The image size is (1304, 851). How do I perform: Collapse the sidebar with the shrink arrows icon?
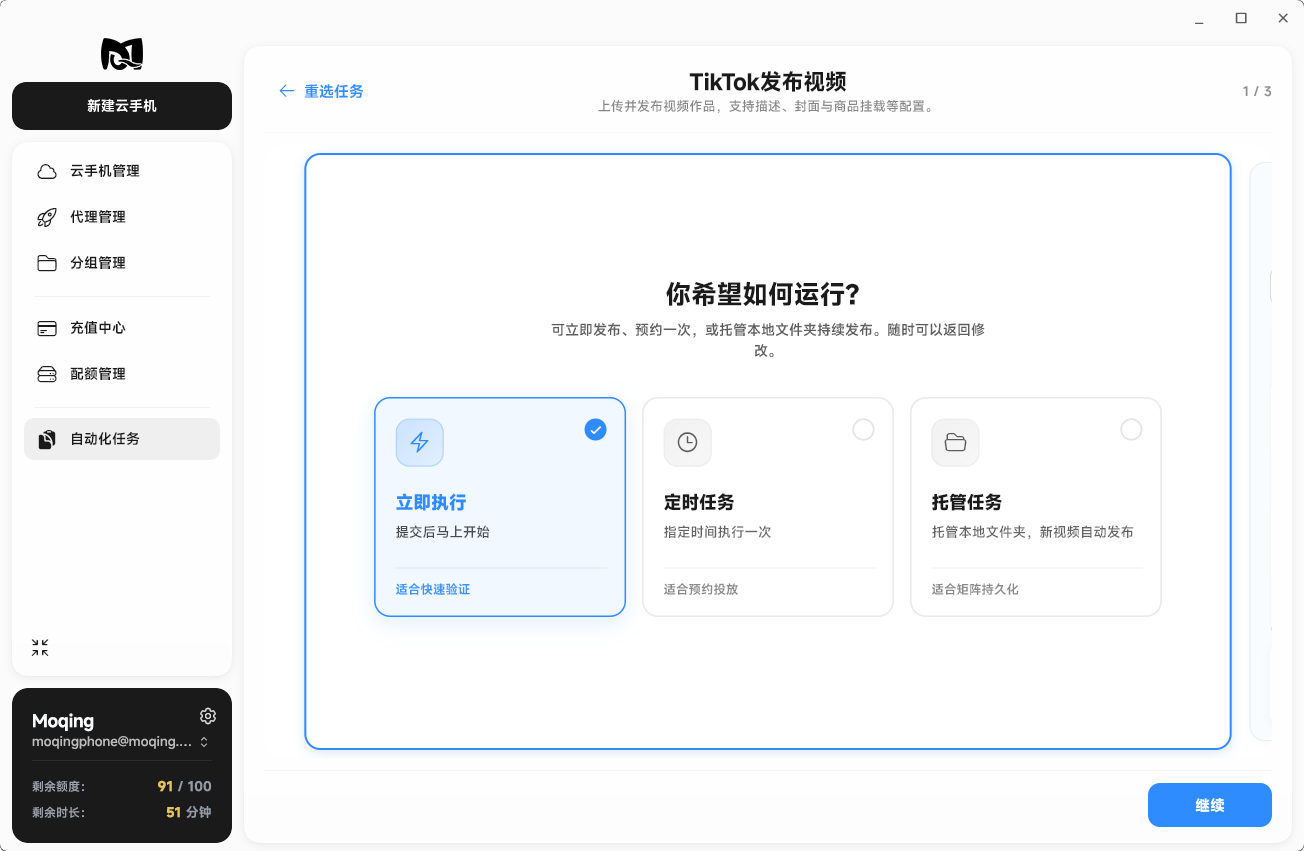click(40, 648)
